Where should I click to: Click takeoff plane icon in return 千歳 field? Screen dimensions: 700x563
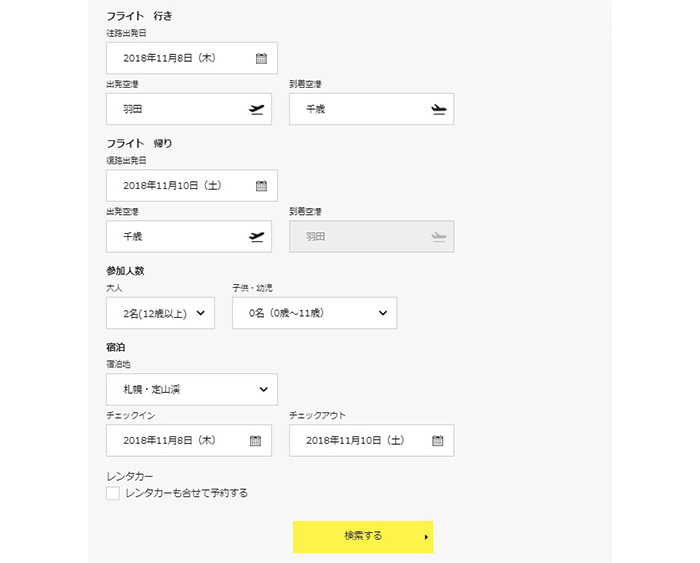(256, 237)
